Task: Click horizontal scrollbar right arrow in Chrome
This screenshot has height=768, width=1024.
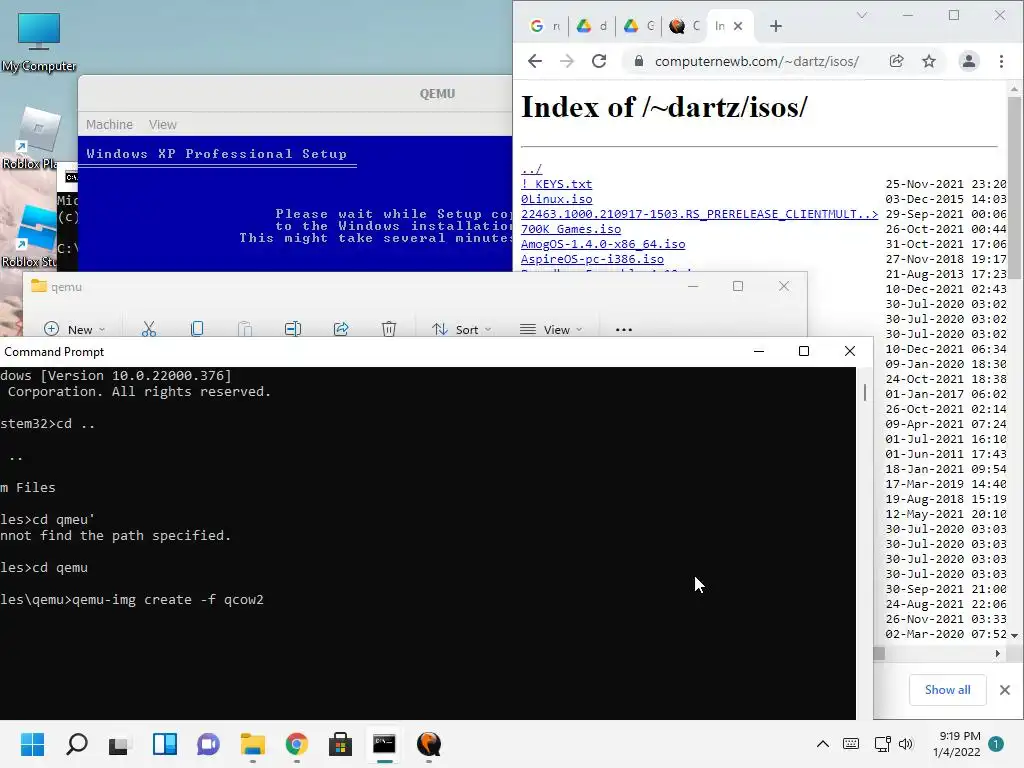Action: (x=997, y=653)
